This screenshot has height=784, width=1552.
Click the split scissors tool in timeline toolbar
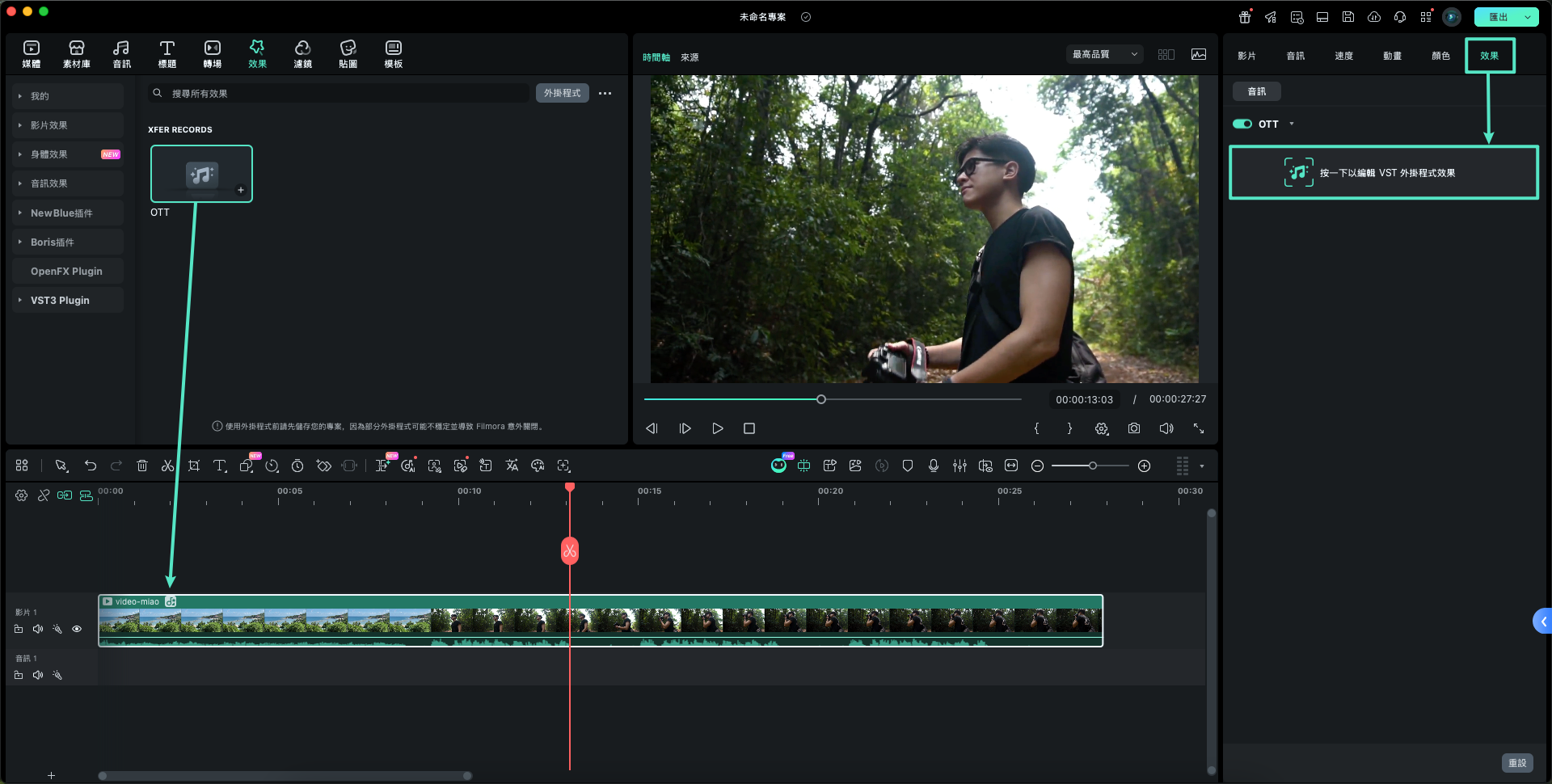click(x=167, y=466)
